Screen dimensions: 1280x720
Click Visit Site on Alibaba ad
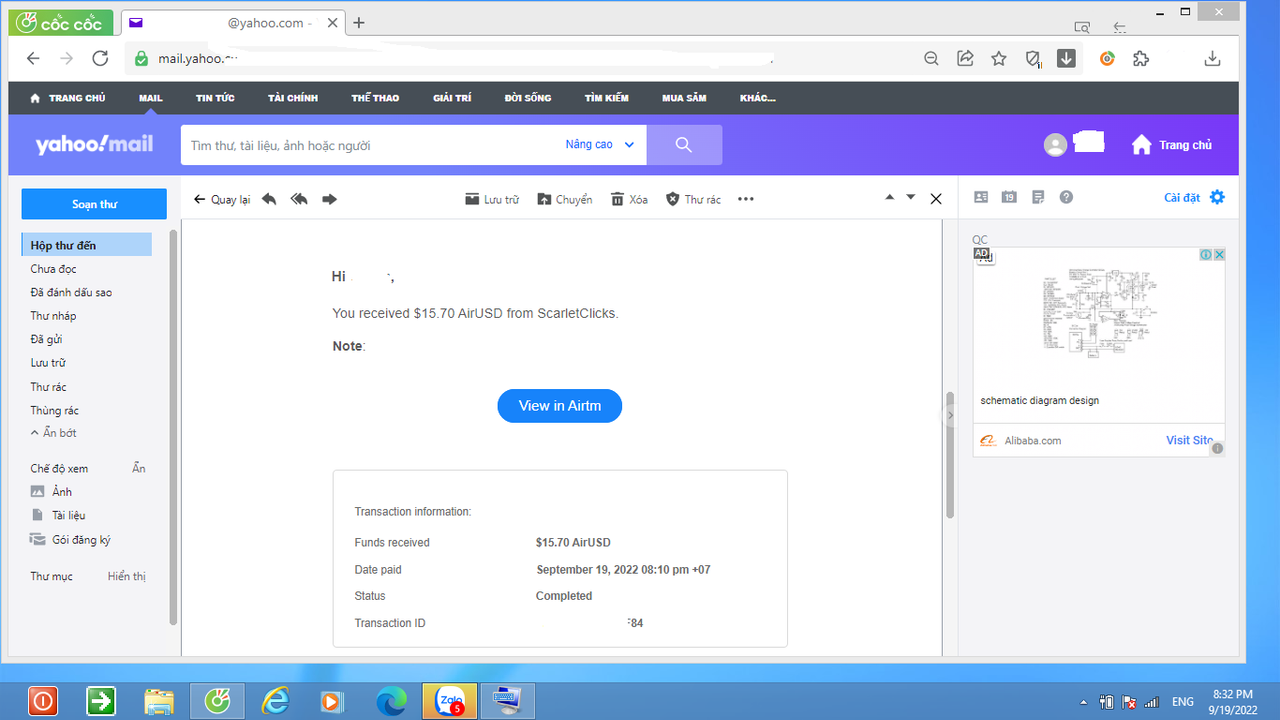click(x=1190, y=440)
